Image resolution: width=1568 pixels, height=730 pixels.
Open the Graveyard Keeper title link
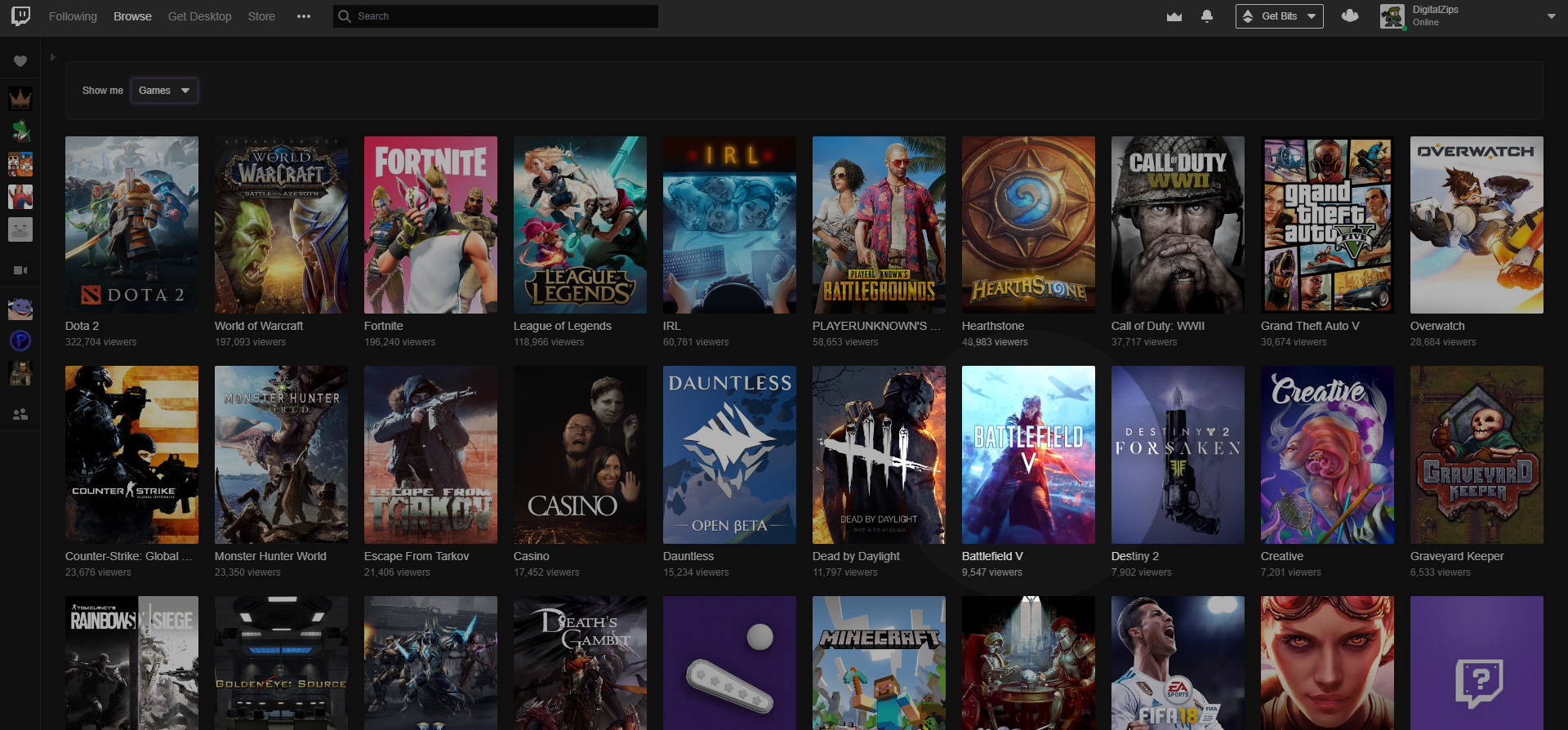(x=1457, y=556)
